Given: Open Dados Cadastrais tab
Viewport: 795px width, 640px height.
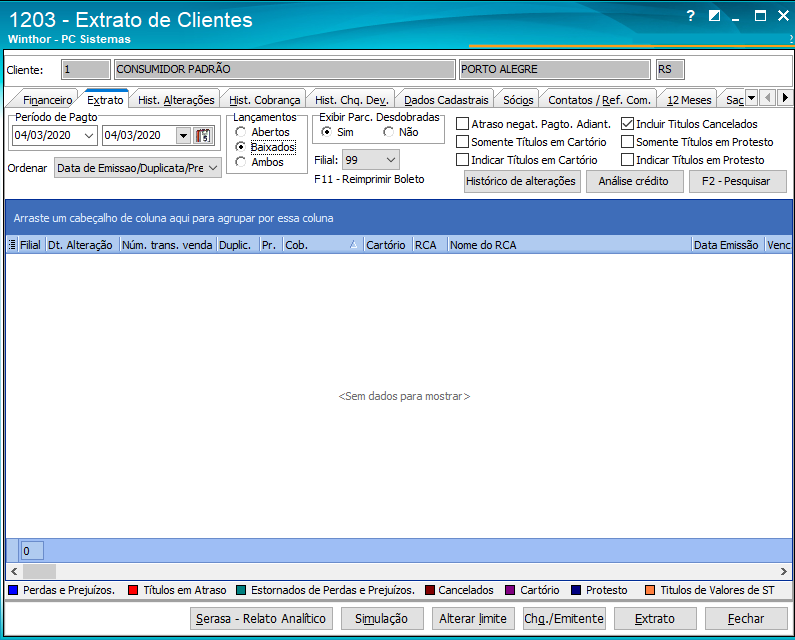Looking at the screenshot, I should (x=446, y=100).
